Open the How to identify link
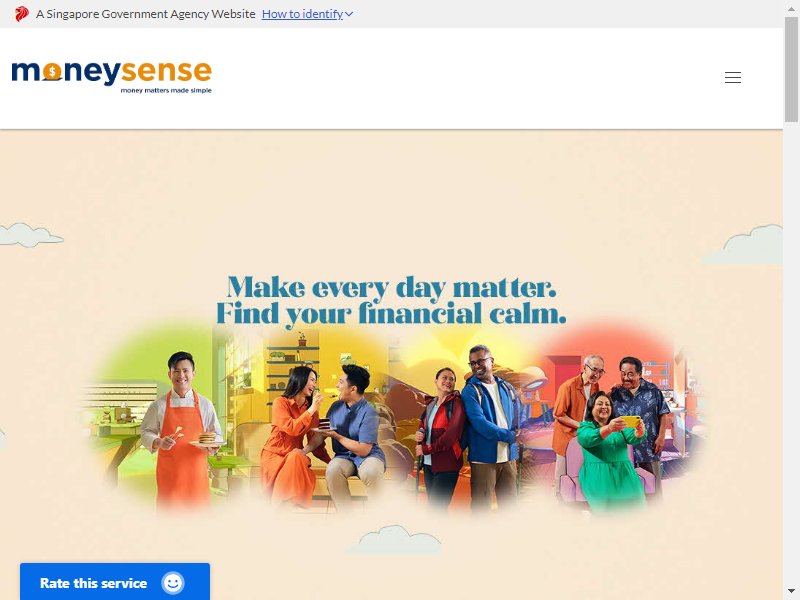800x600 pixels. (x=302, y=14)
